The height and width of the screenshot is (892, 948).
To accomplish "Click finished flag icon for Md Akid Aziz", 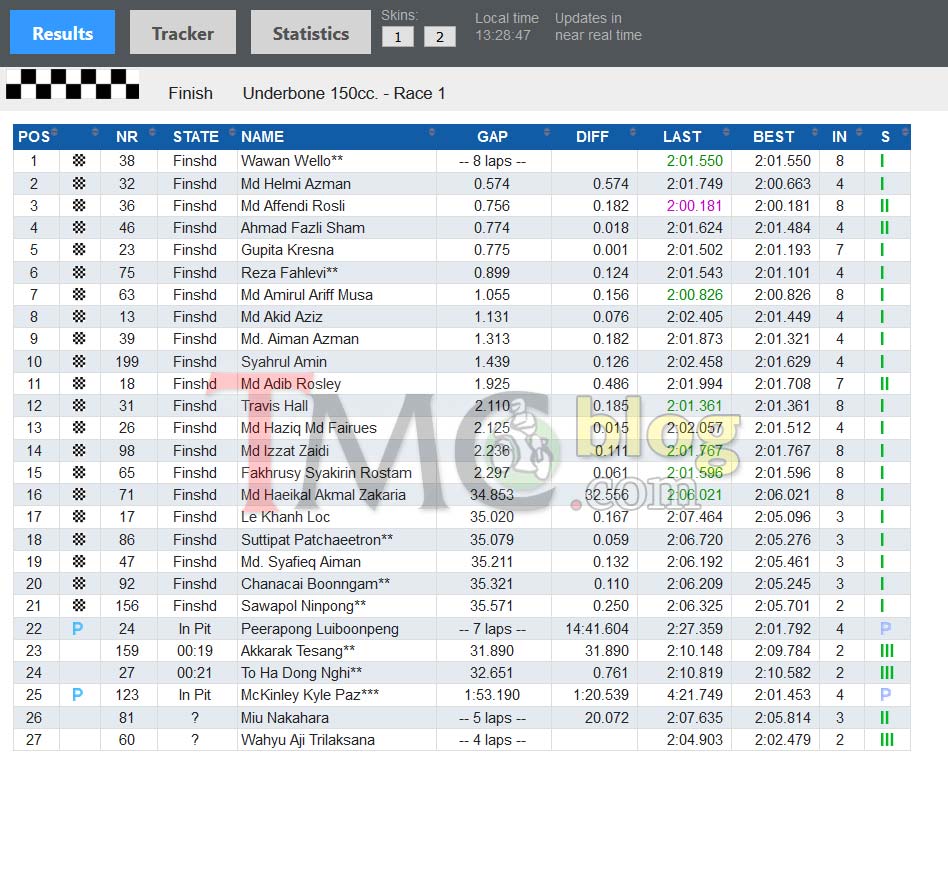I will (79, 316).
